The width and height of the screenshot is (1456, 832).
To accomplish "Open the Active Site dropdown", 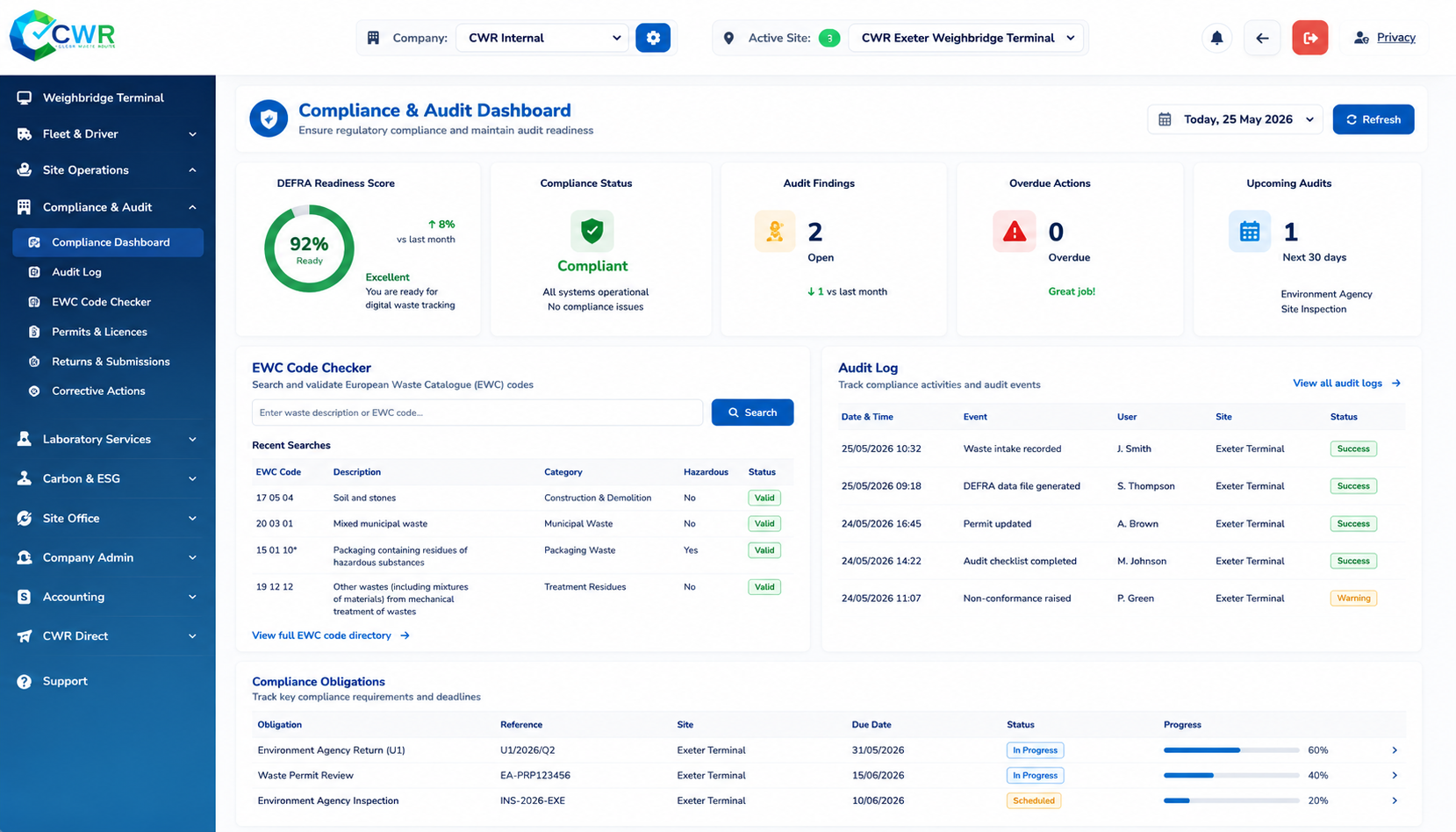I will [966, 38].
